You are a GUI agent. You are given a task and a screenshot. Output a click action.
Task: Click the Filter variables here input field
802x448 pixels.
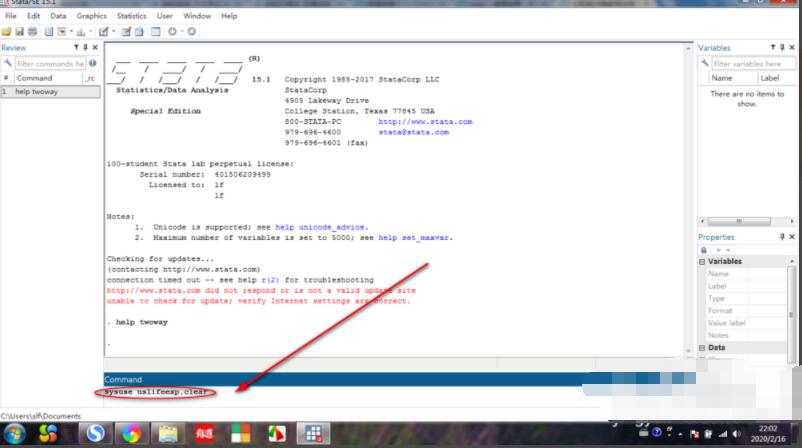(753, 64)
